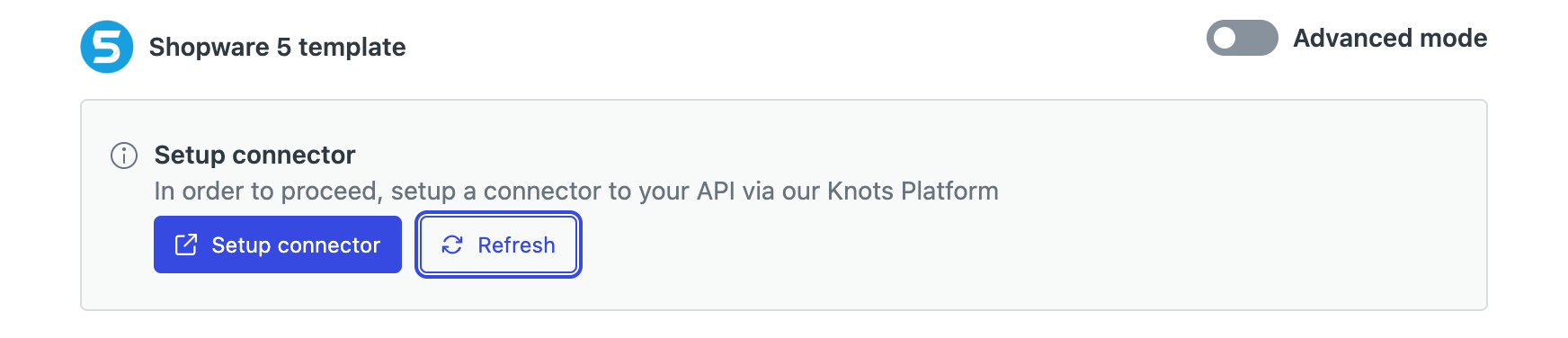Click the gray track of Advanced mode switch

click(1259, 38)
